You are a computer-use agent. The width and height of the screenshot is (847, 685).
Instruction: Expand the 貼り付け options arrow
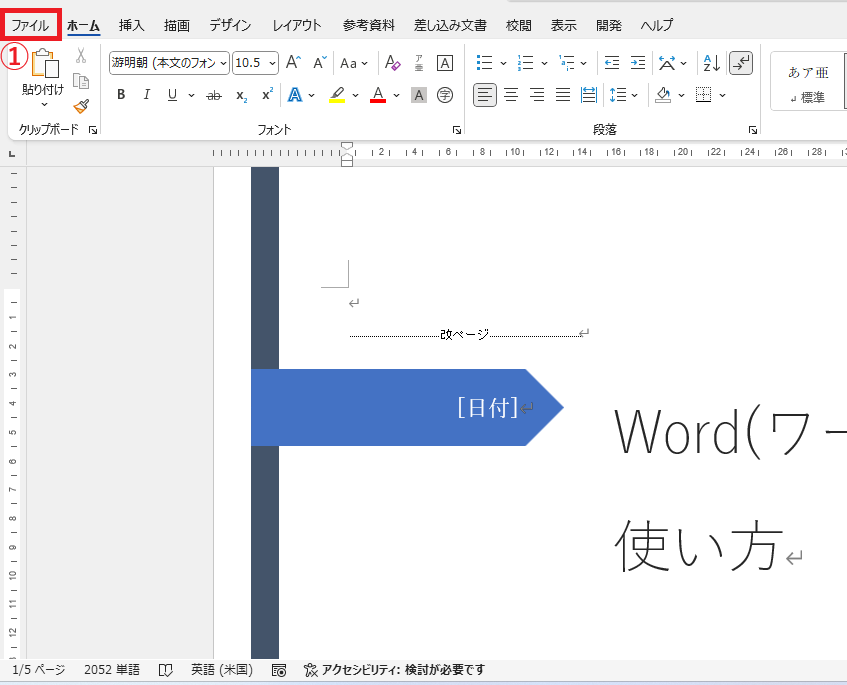(x=44, y=105)
